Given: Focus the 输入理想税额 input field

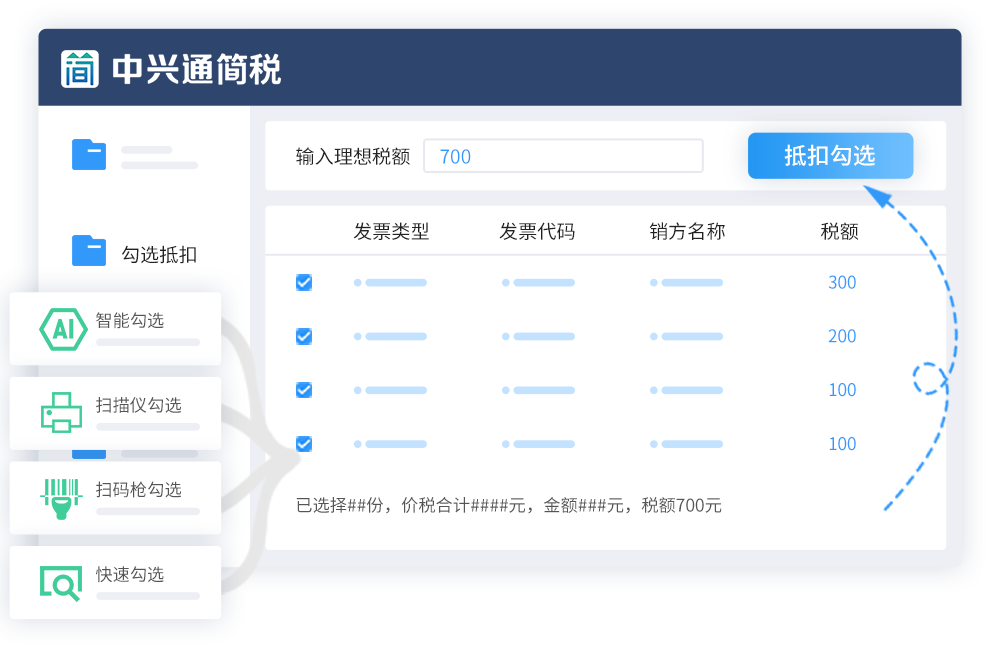Looking at the screenshot, I should (564, 156).
